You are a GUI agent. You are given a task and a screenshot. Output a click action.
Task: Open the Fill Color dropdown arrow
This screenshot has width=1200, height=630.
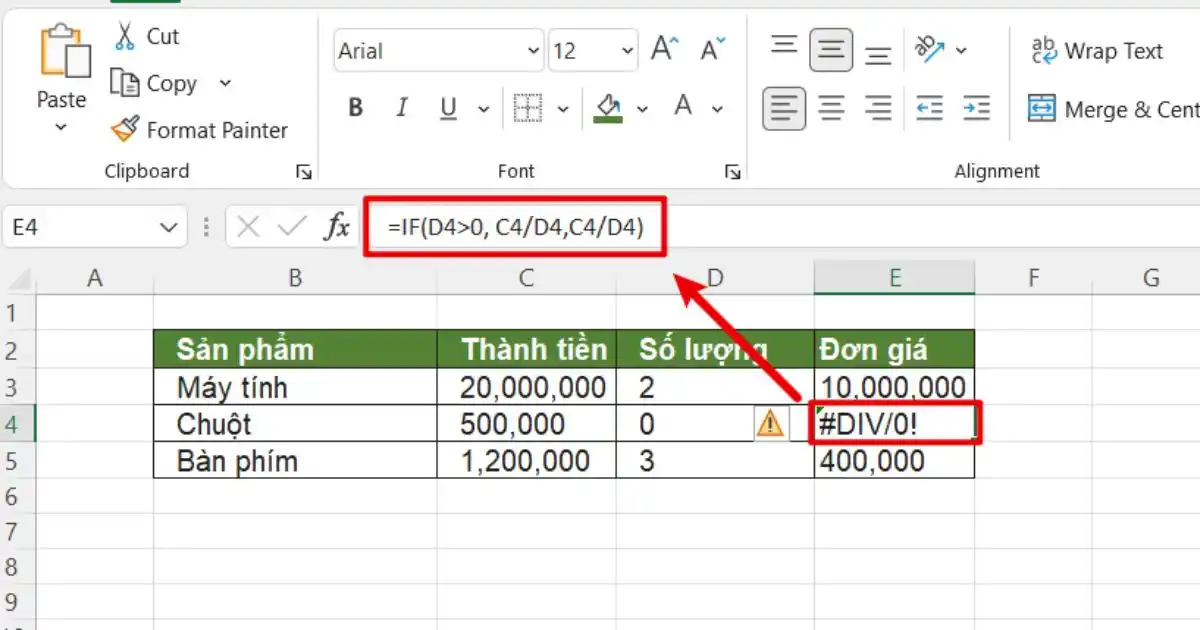click(642, 108)
